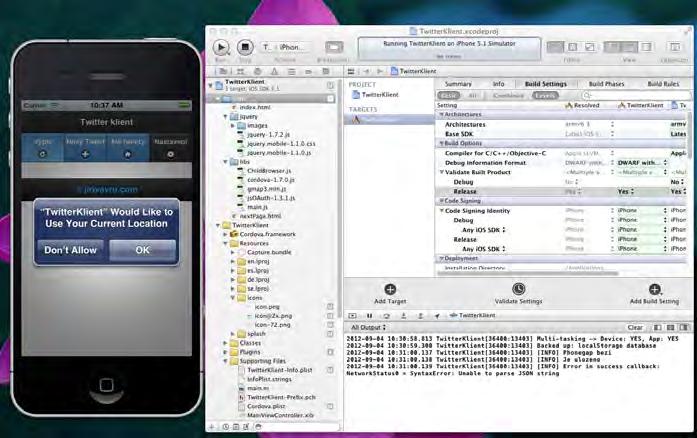The height and width of the screenshot is (438, 697).
Task: Select the All build settings filter
Action: coord(473,96)
